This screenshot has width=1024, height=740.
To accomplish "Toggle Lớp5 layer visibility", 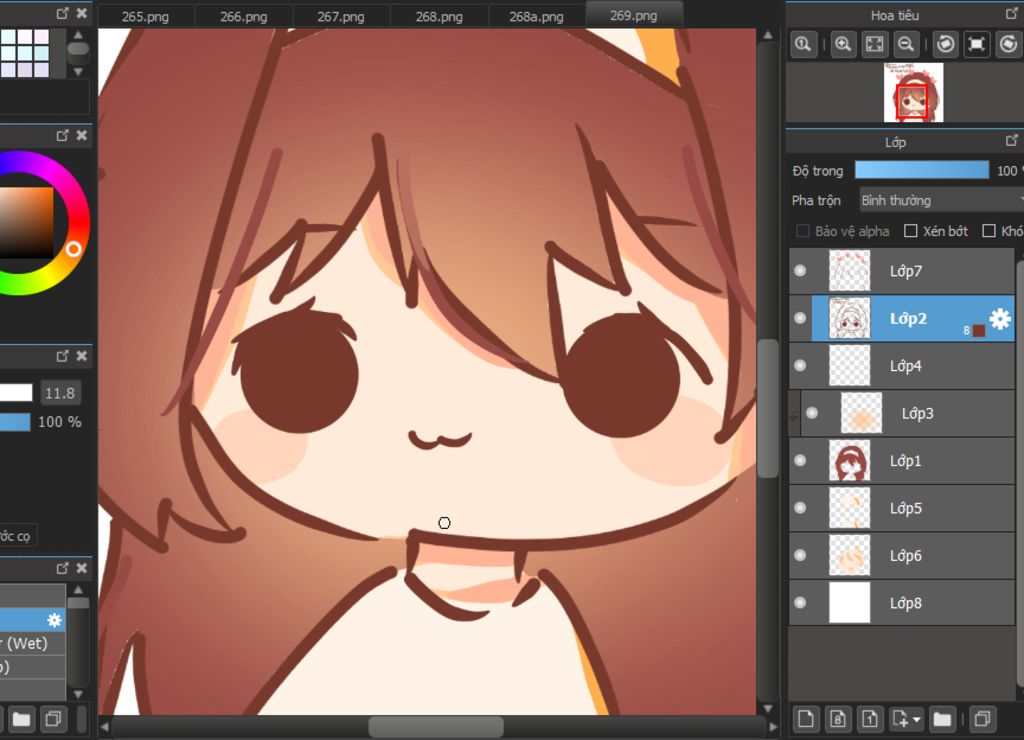I will point(800,508).
